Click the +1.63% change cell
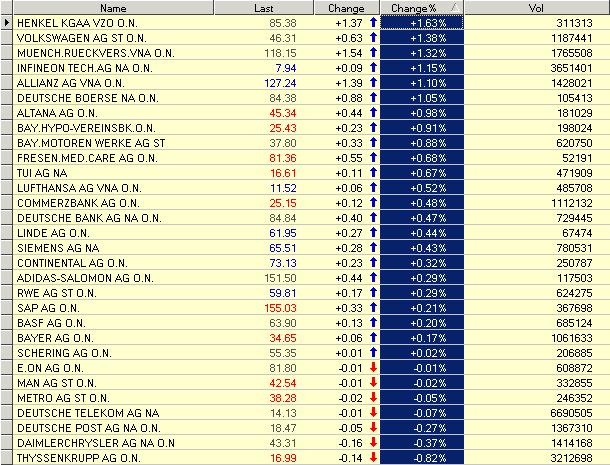 click(422, 23)
